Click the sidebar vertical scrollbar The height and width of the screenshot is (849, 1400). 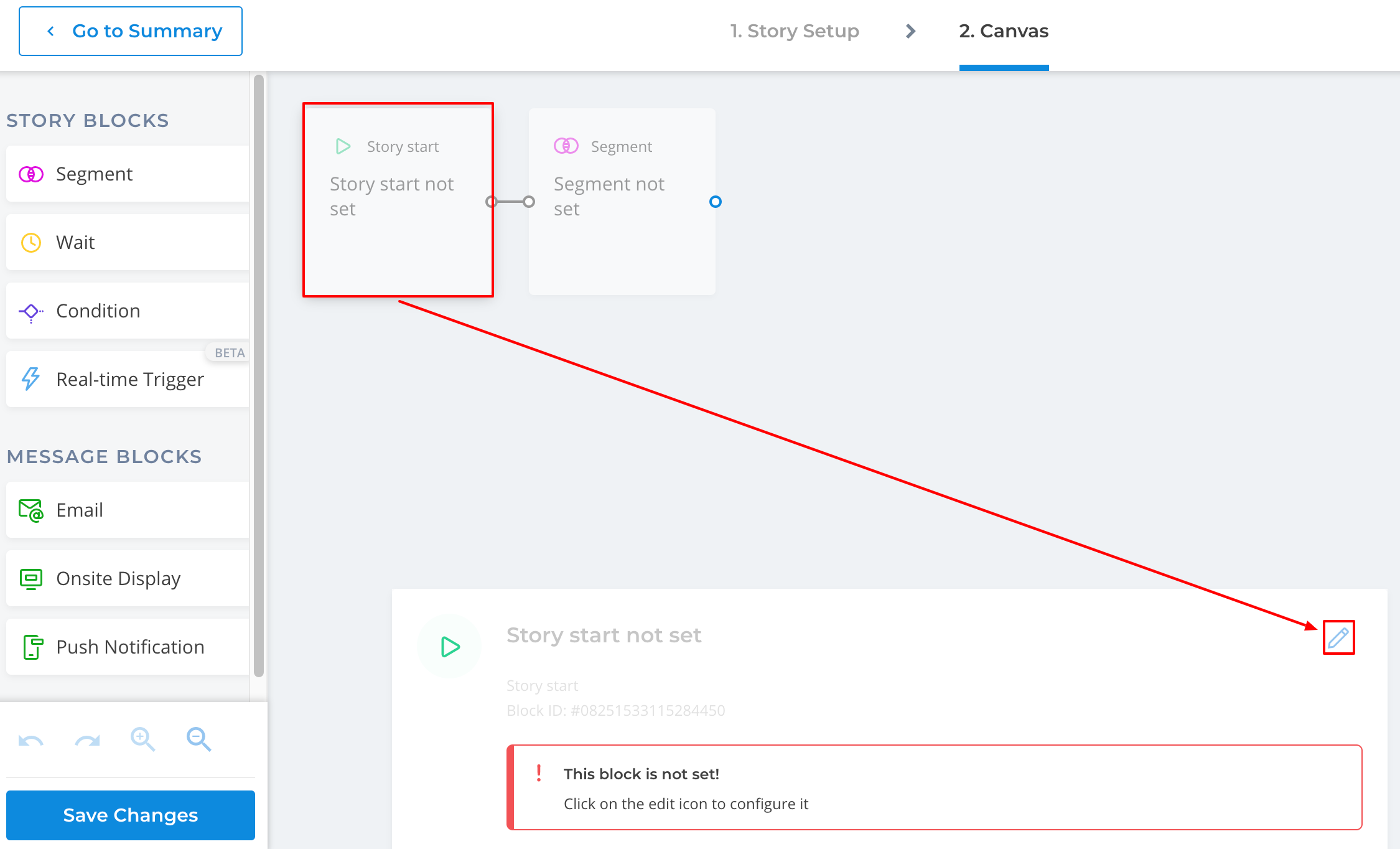(x=259, y=375)
